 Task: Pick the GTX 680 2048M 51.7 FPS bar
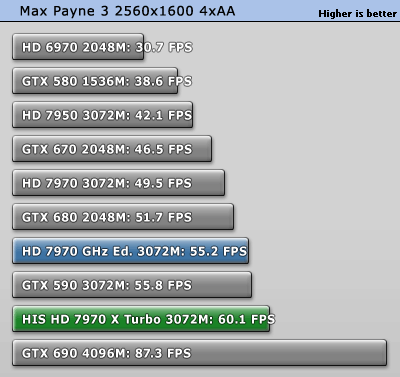tap(123, 217)
